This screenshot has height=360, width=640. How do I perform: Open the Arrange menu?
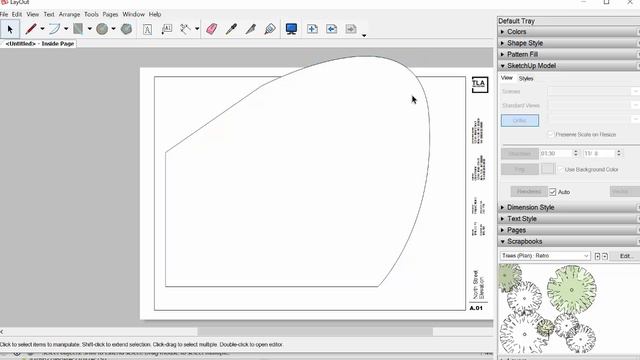[69, 14]
